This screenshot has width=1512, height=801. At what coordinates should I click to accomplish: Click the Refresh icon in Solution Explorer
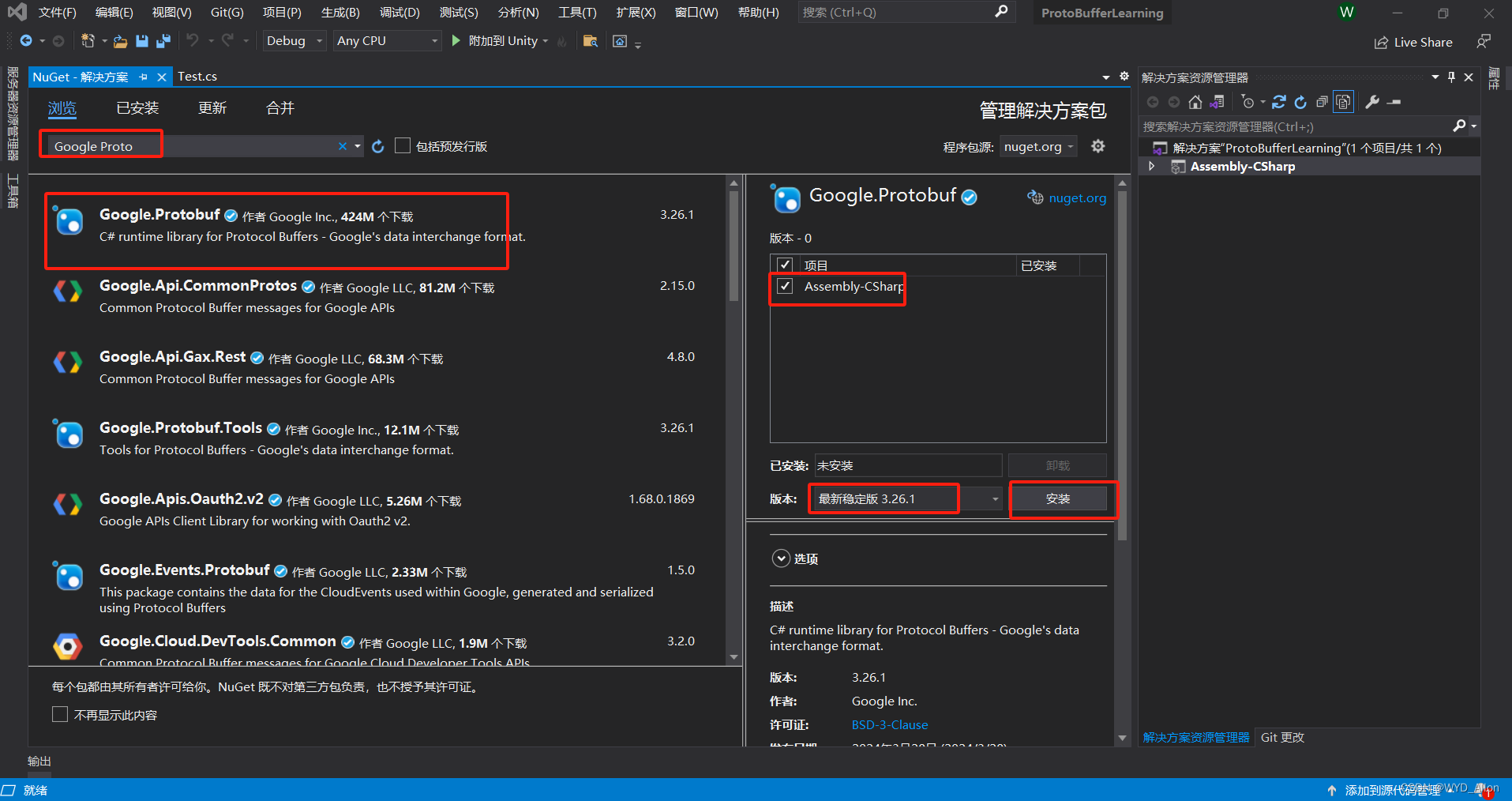[x=1300, y=102]
